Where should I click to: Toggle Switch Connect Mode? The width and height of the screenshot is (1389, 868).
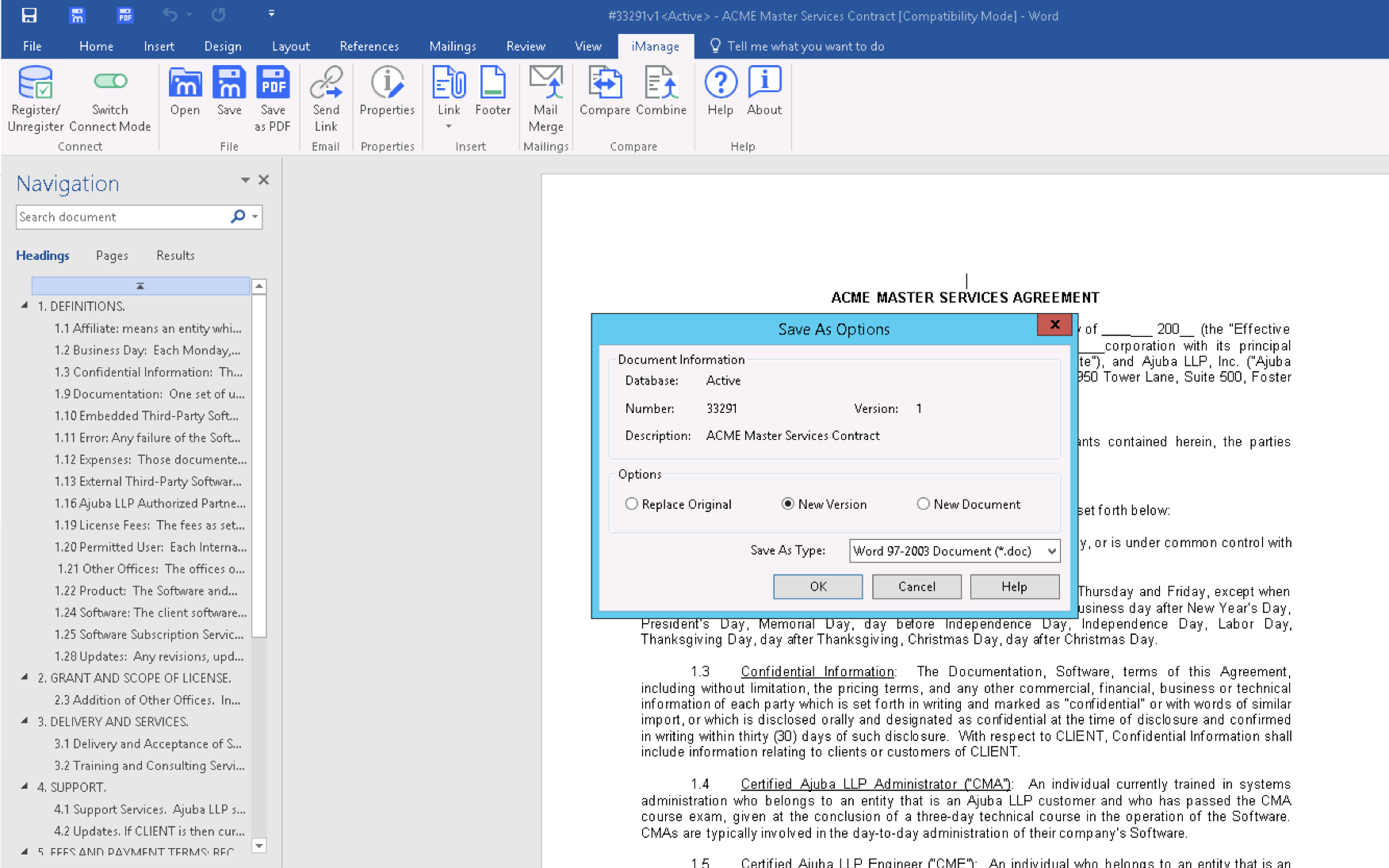click(x=110, y=81)
